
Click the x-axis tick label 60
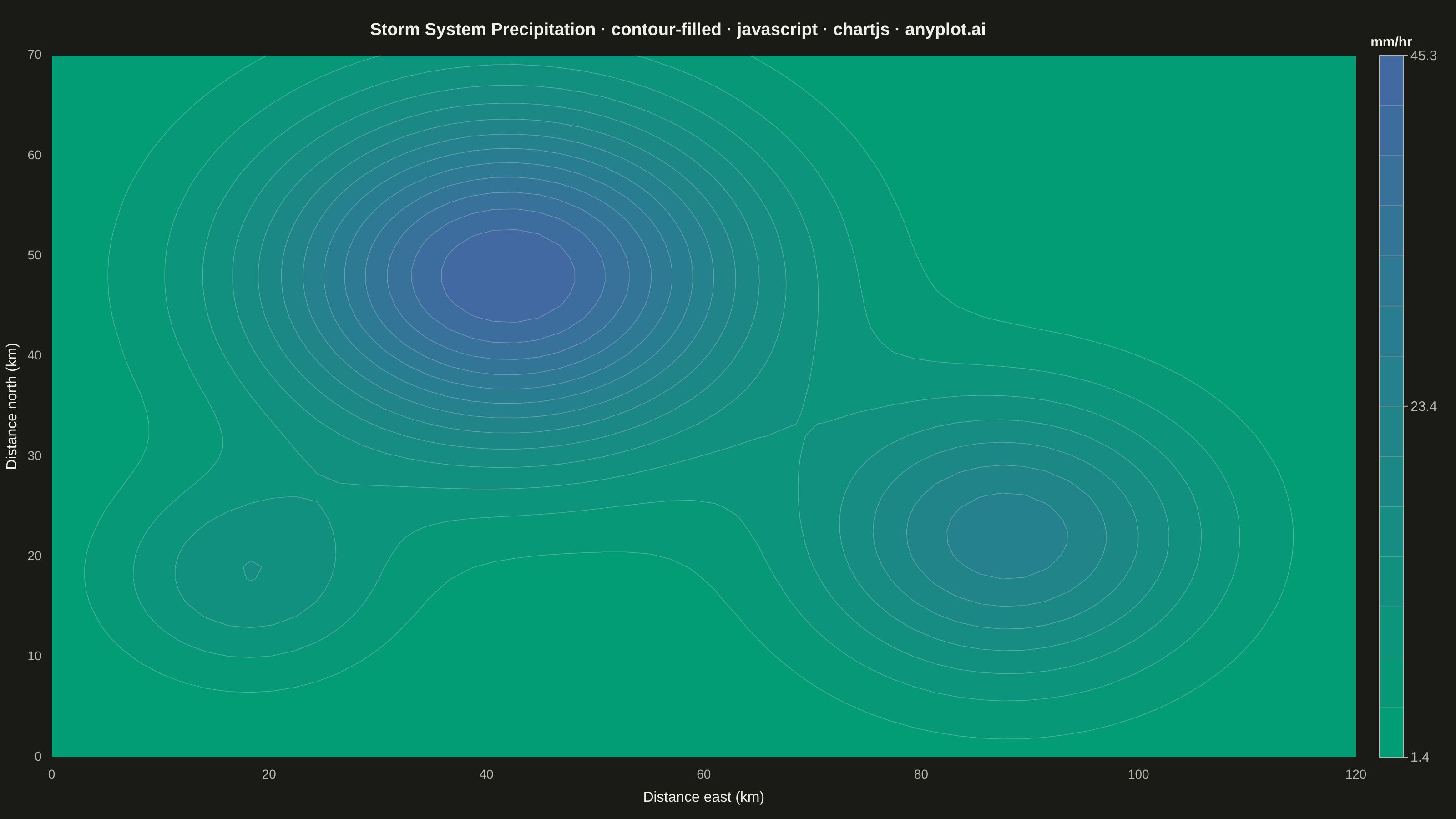pos(704,774)
